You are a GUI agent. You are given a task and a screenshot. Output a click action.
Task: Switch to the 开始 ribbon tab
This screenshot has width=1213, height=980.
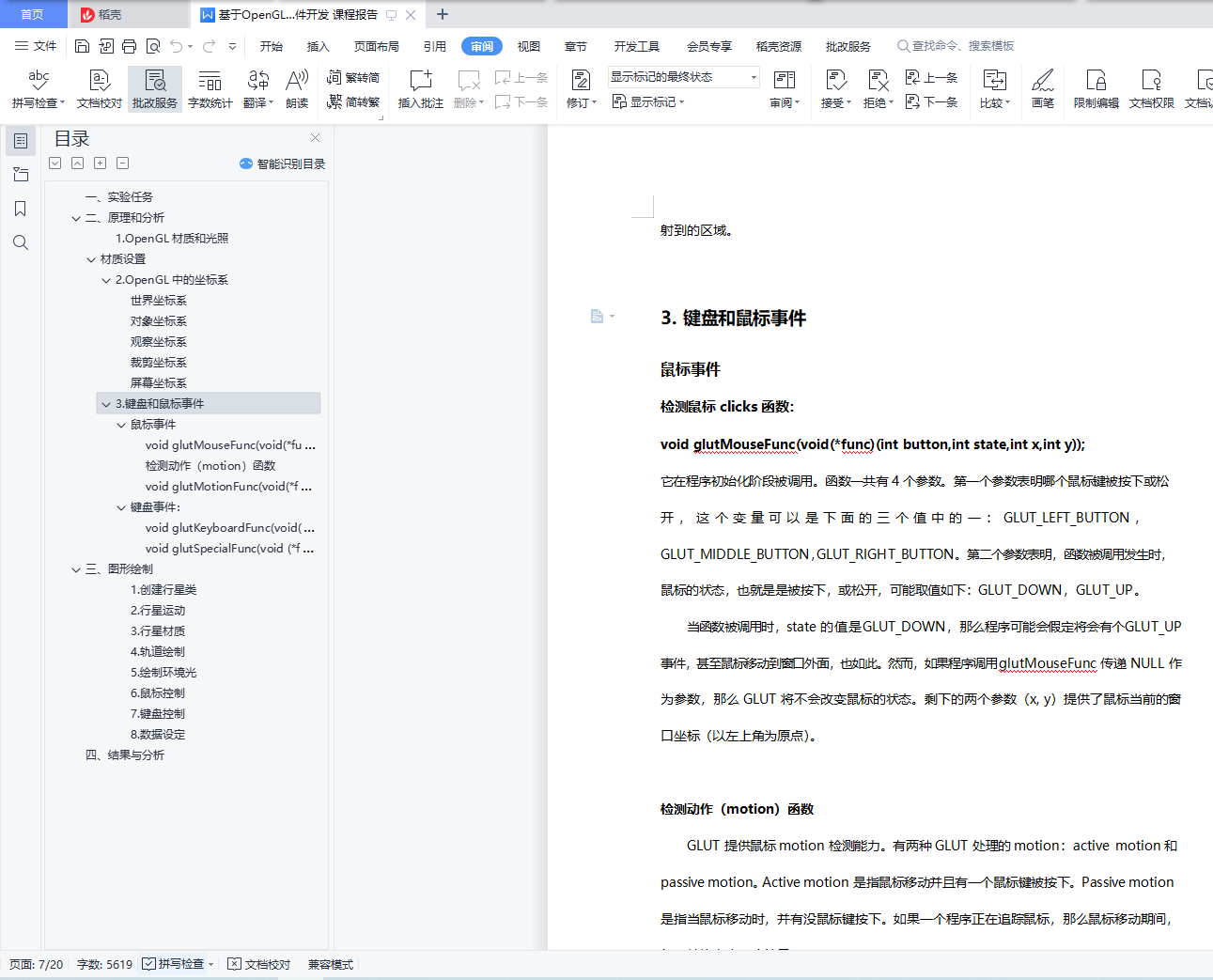[x=272, y=46]
